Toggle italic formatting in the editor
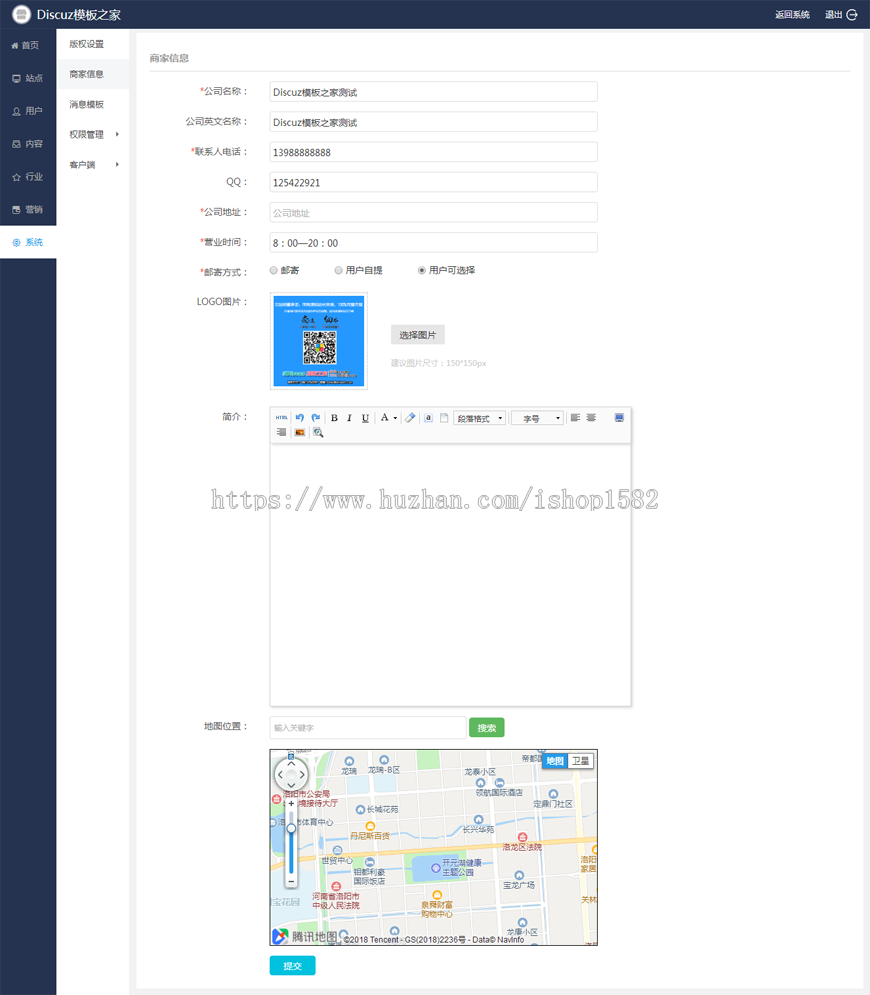Viewport: 870px width, 995px height. (349, 418)
